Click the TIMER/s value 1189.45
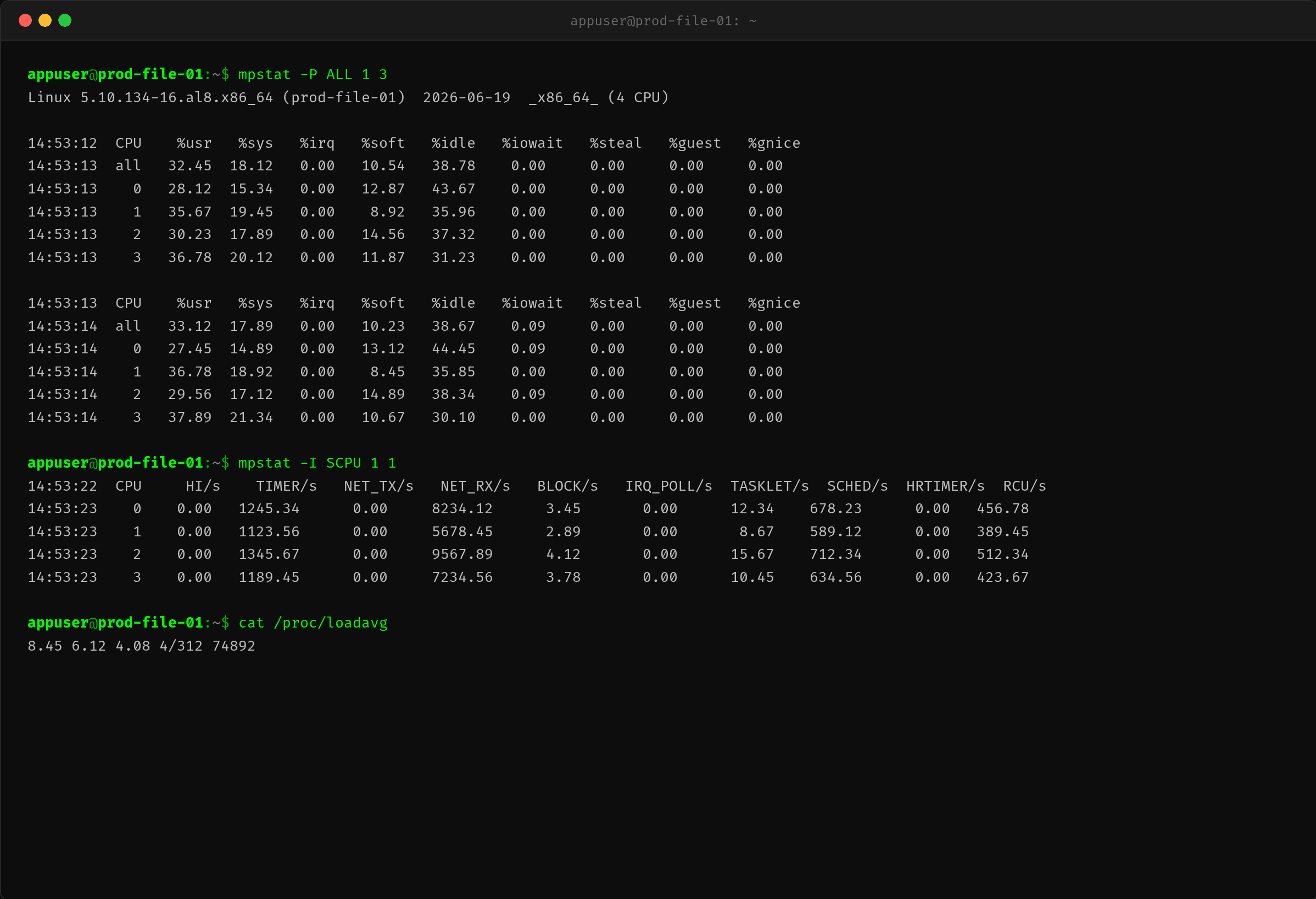Image resolution: width=1316 pixels, height=899 pixels. pyautogui.click(x=269, y=577)
